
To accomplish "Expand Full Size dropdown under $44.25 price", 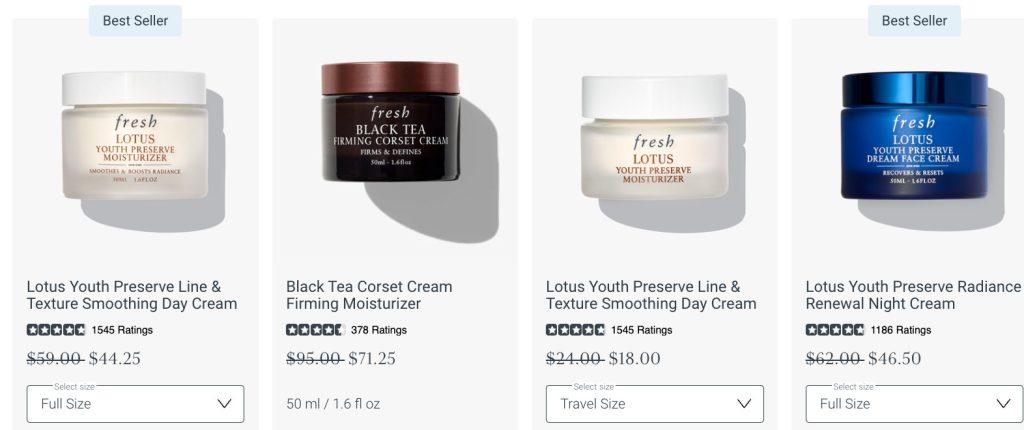I will pos(135,404).
